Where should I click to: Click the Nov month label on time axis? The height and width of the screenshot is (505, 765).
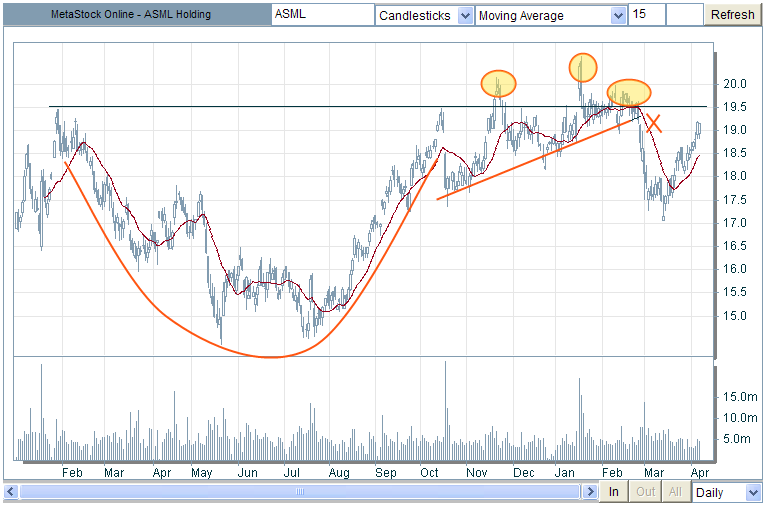[x=477, y=473]
